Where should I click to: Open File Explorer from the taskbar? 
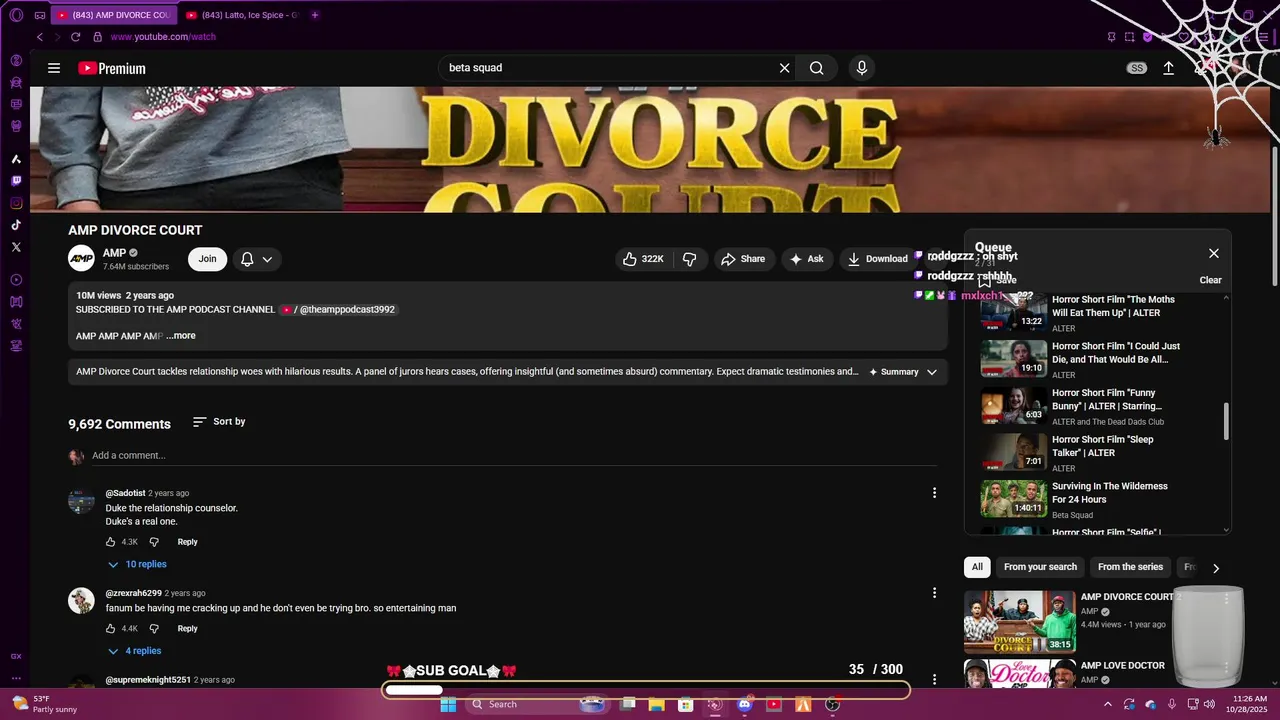click(657, 704)
